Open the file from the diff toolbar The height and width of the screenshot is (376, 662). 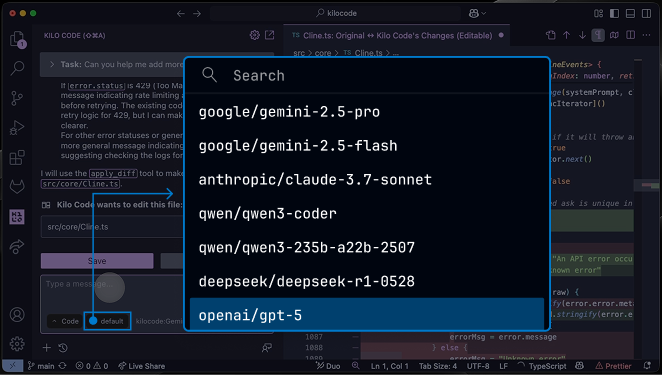[x=551, y=35]
